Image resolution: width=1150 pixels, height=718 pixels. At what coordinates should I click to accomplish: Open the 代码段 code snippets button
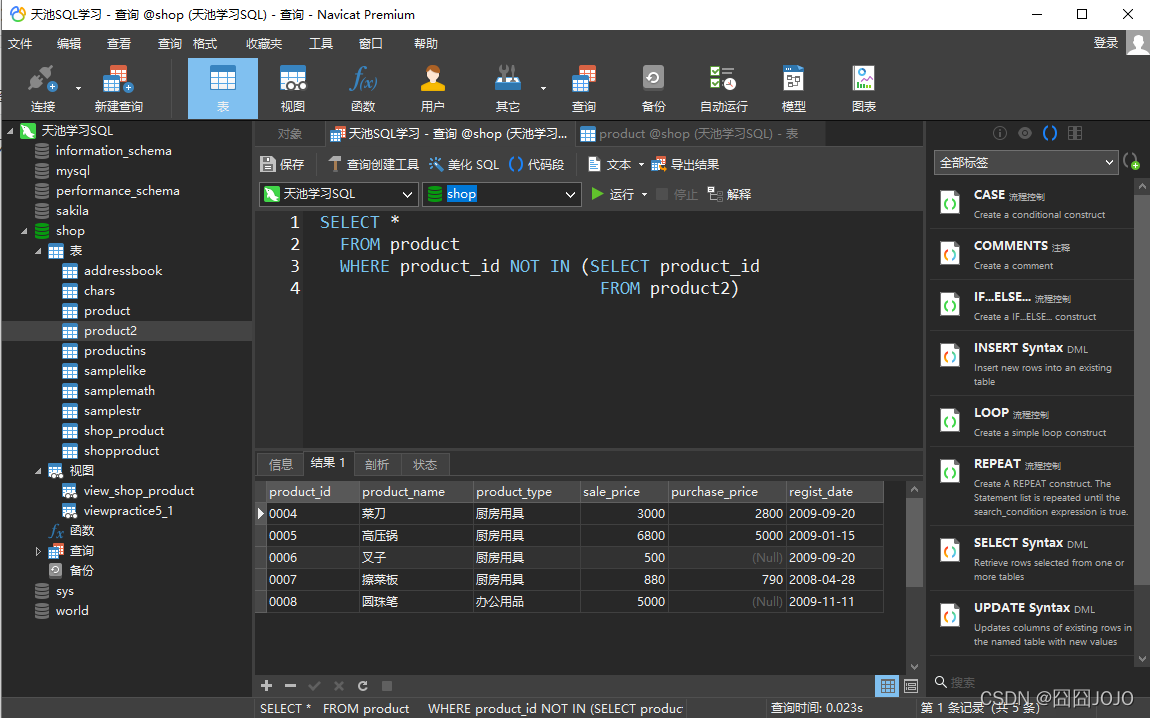[537, 164]
